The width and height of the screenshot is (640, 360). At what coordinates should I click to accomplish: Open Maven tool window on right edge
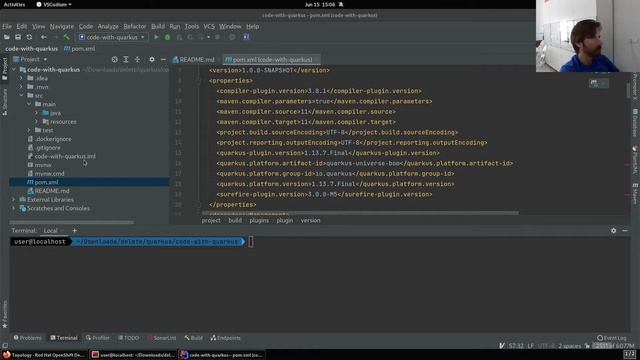[x=635, y=193]
